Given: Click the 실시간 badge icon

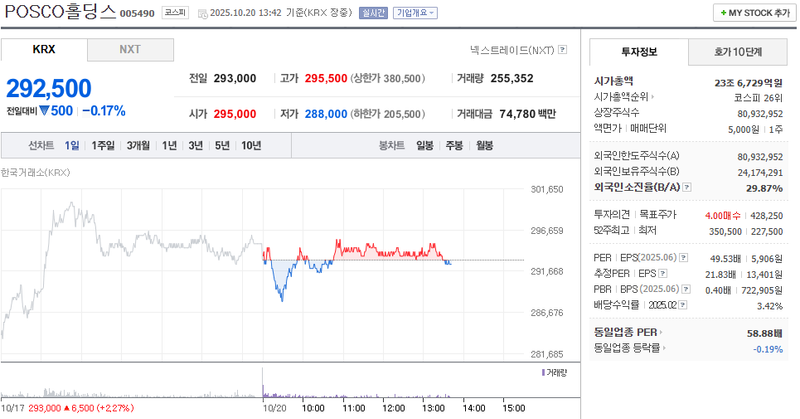Looking at the screenshot, I should [x=372, y=13].
